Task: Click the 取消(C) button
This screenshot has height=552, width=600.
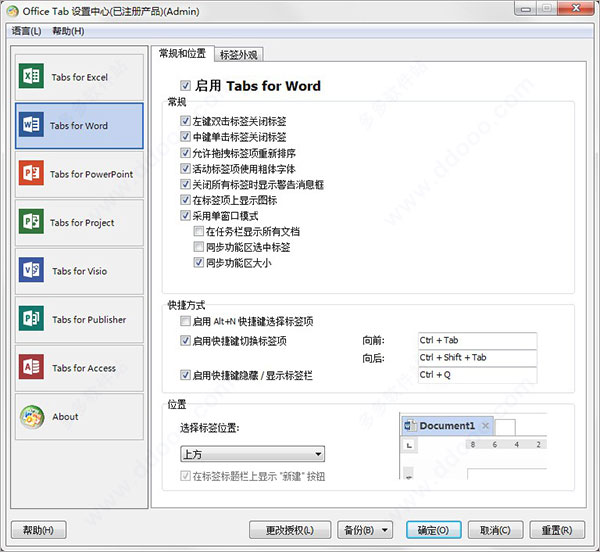Action: coord(495,530)
